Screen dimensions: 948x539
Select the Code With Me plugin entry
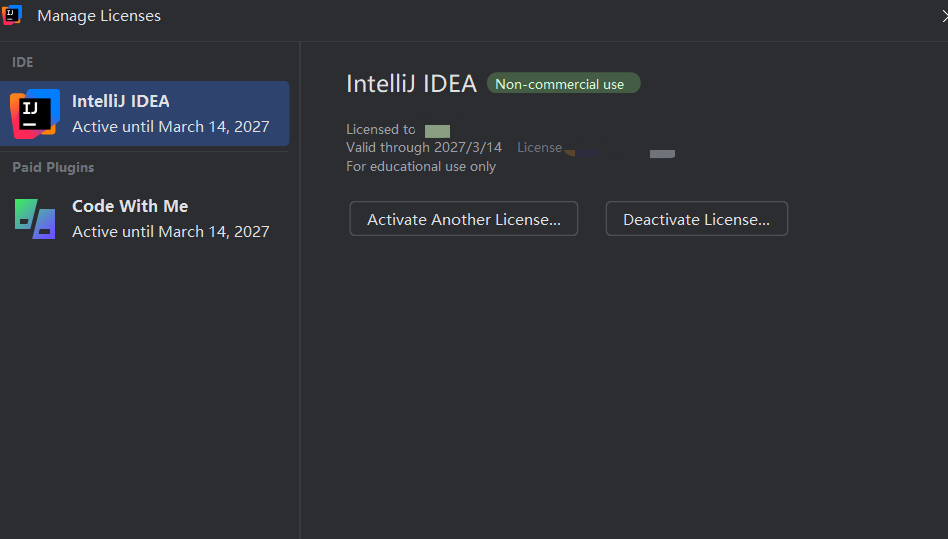[144, 219]
